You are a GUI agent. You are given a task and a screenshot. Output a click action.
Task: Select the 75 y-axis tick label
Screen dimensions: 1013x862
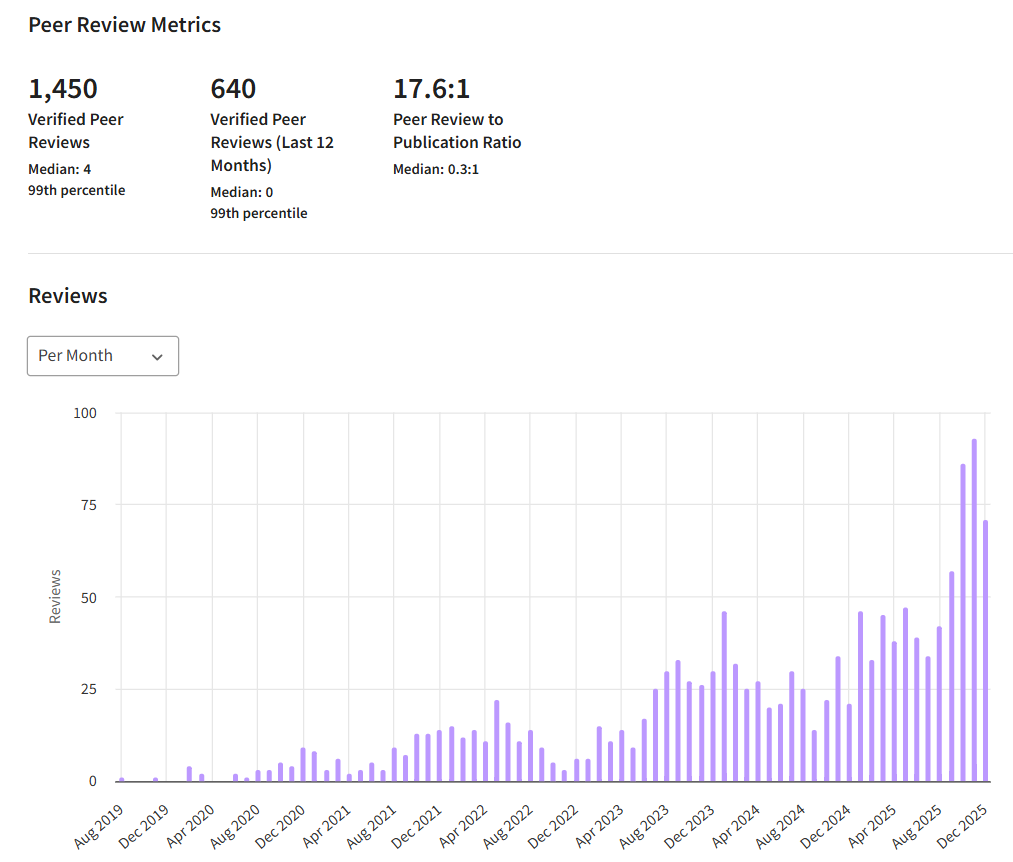click(x=90, y=505)
